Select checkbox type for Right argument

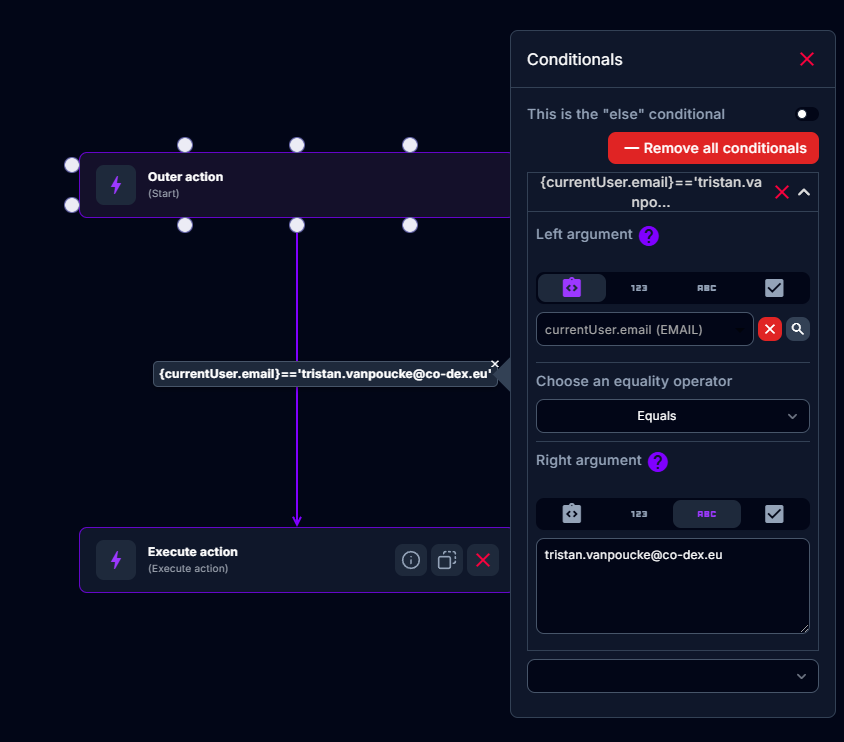(774, 514)
